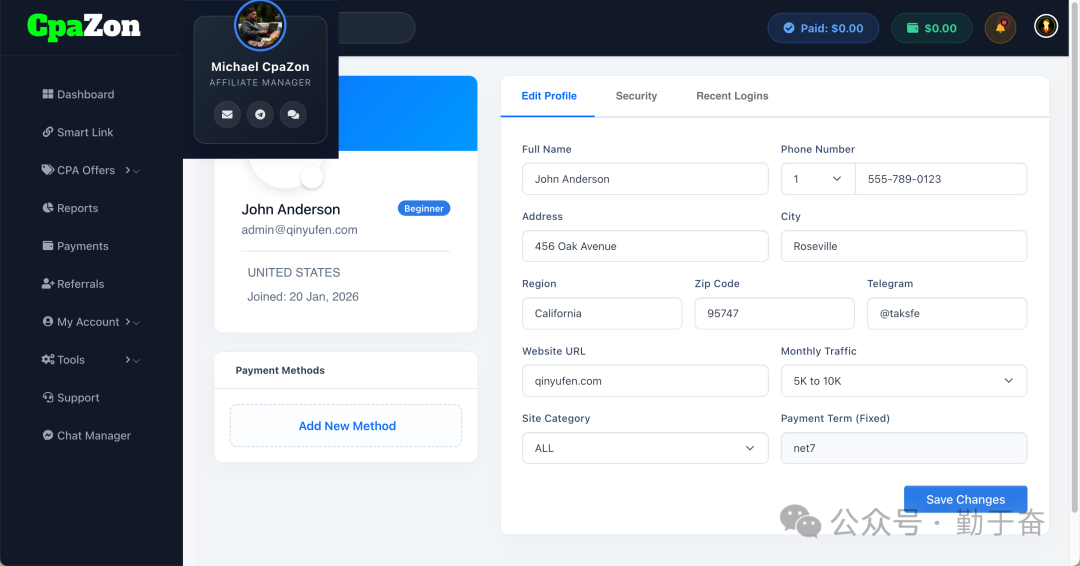Click the CPA Offers tags icon

click(x=48, y=169)
